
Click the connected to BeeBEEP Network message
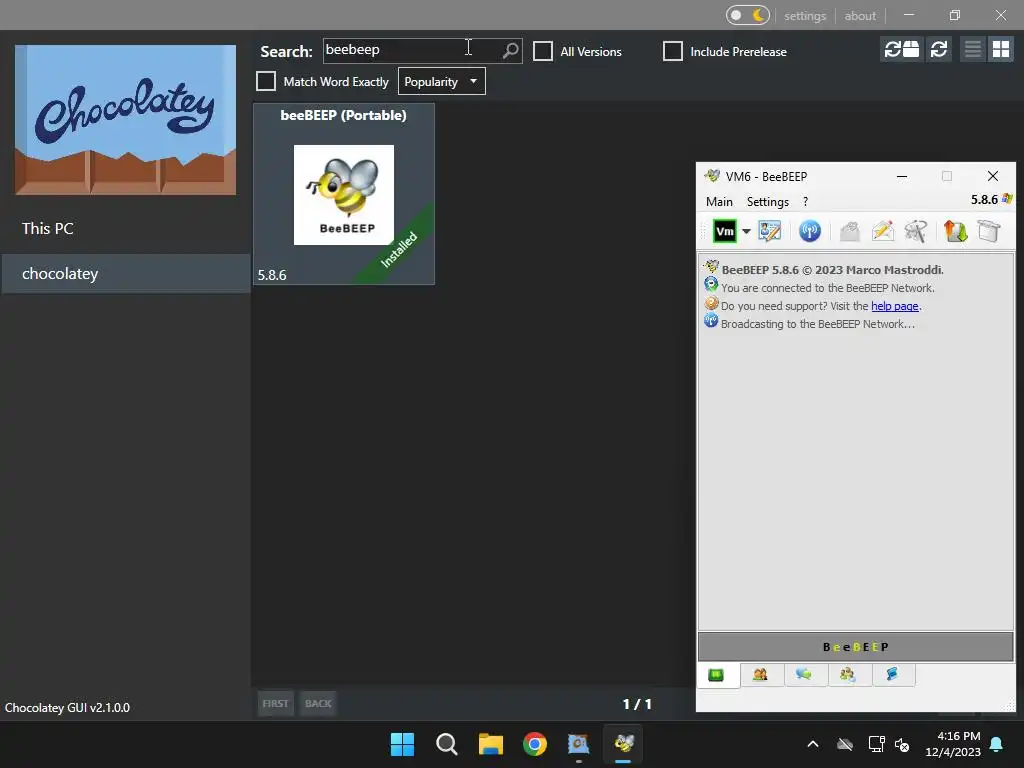point(827,288)
